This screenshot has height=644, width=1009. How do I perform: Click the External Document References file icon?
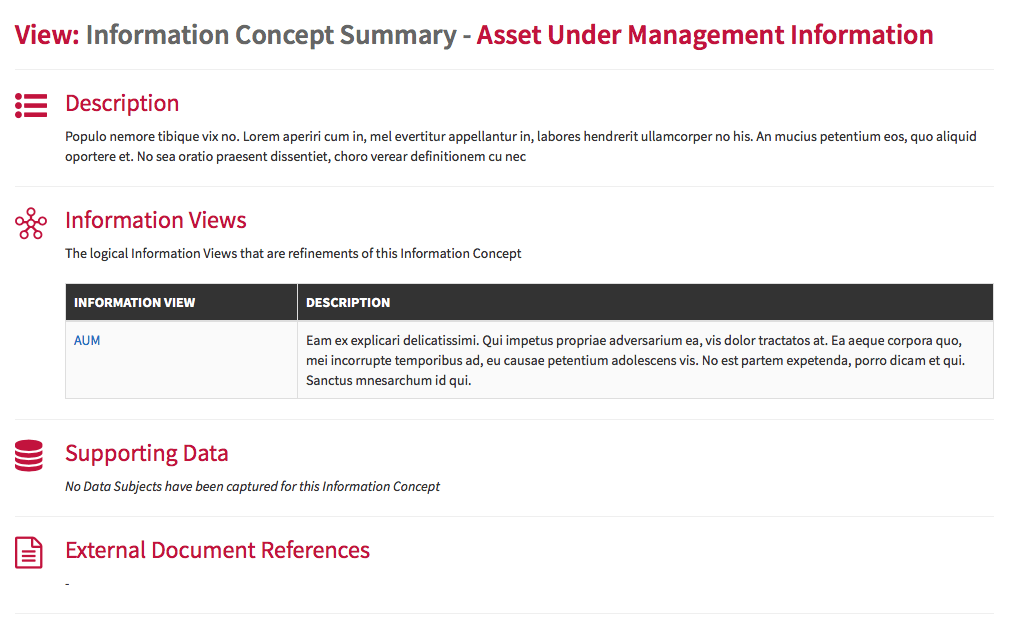click(x=29, y=553)
